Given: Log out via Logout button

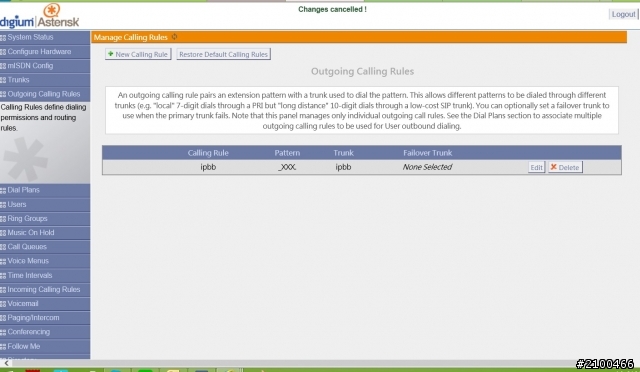Looking at the screenshot, I should click(x=623, y=14).
